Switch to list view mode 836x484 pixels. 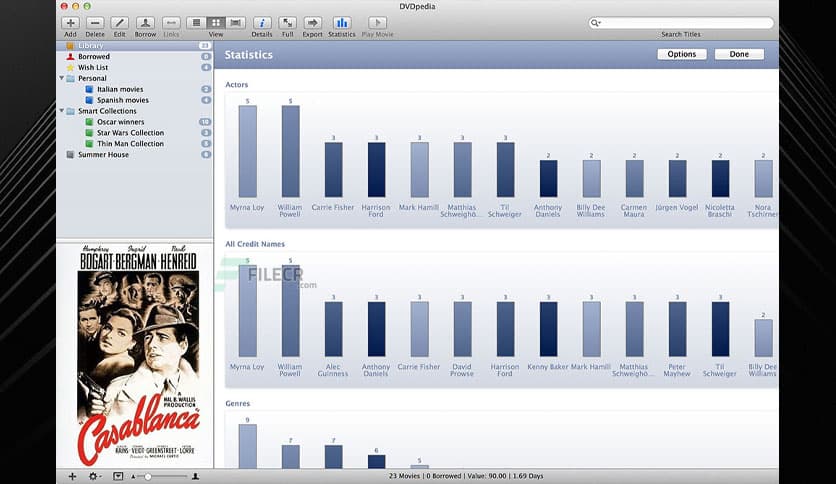pos(196,22)
